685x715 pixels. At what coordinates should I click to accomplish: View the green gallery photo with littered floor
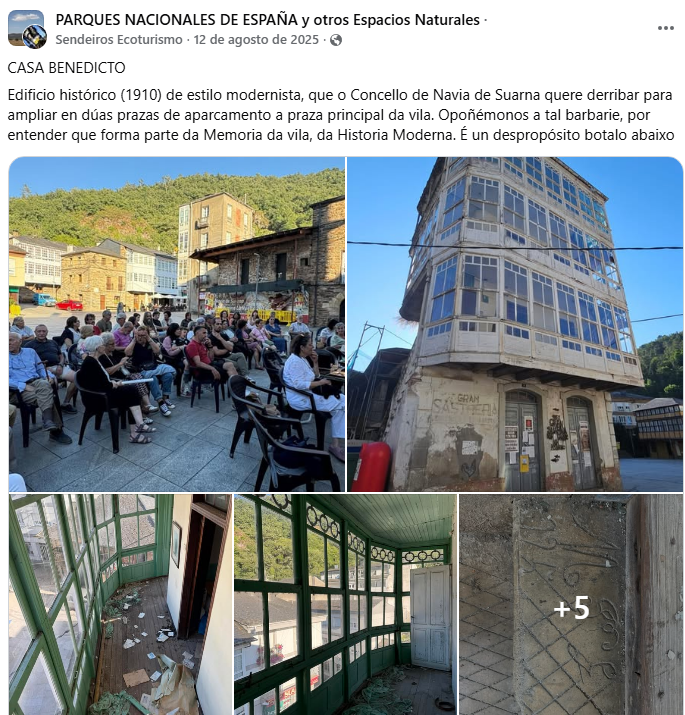click(120, 604)
